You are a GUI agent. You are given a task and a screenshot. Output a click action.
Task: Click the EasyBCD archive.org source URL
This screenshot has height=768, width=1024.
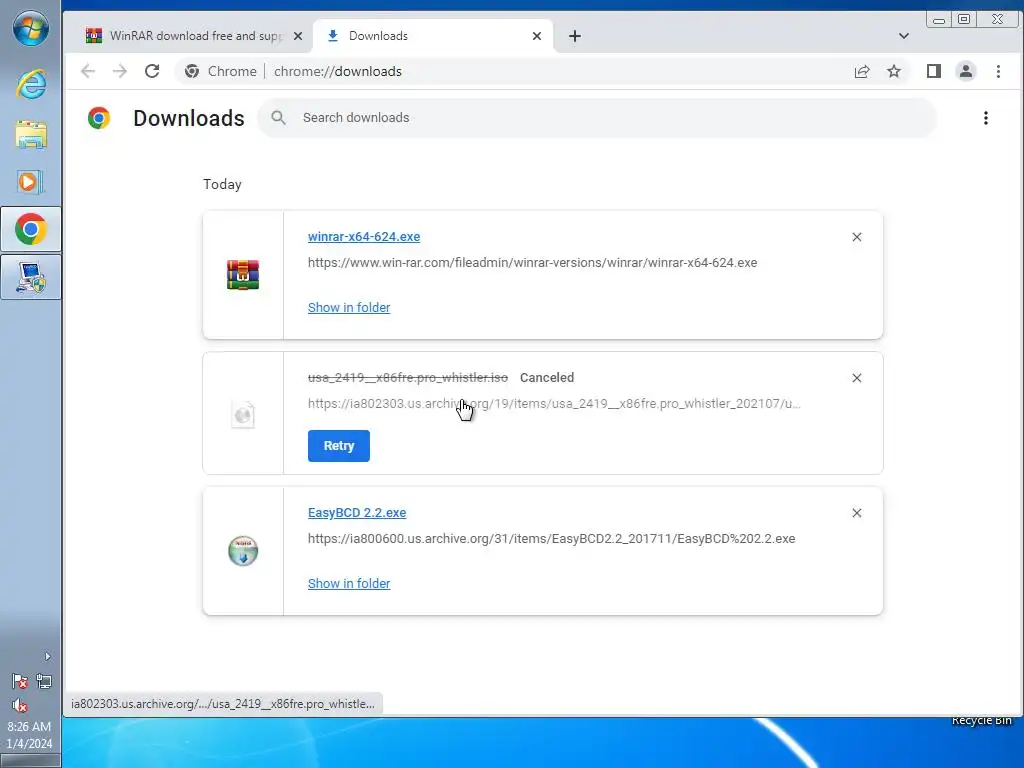click(551, 539)
